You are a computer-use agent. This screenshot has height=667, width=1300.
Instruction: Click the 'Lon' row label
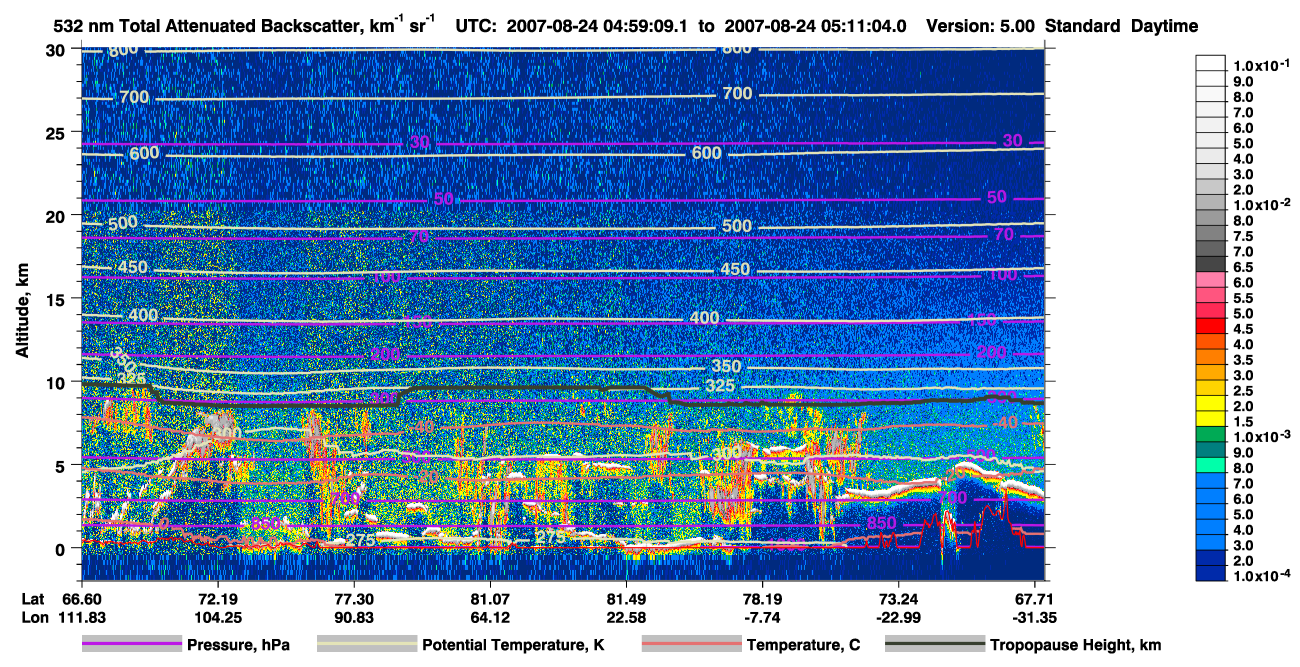click(33, 616)
